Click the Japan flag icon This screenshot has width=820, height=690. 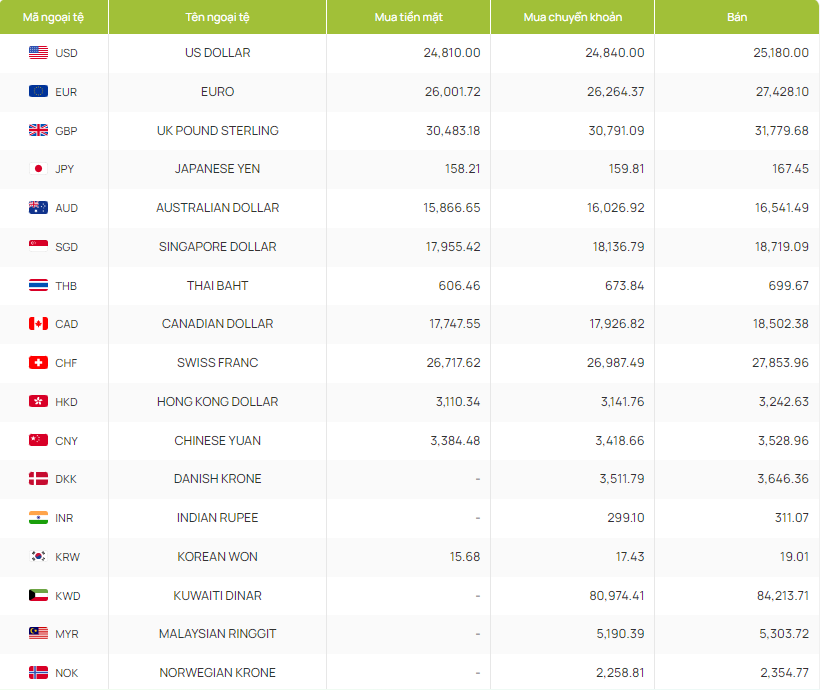(38, 169)
